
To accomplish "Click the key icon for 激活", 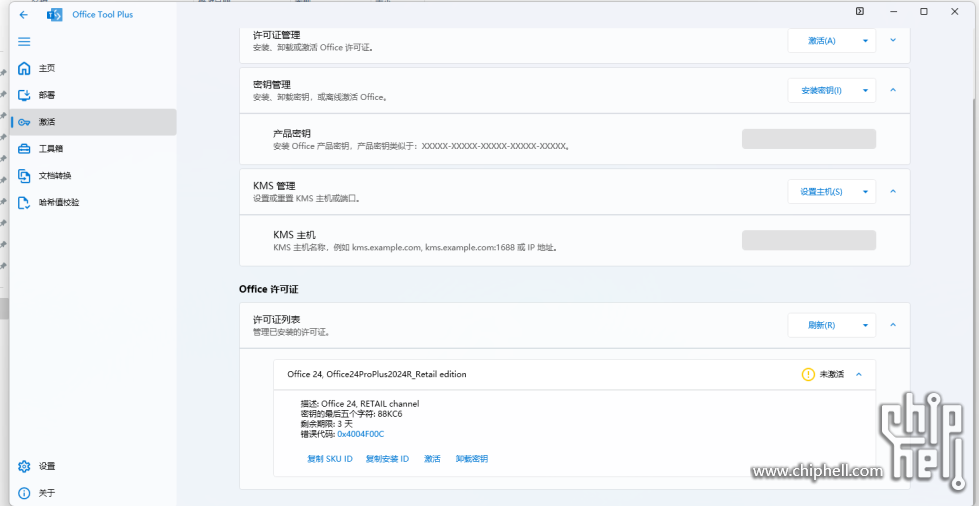I will 24,122.
